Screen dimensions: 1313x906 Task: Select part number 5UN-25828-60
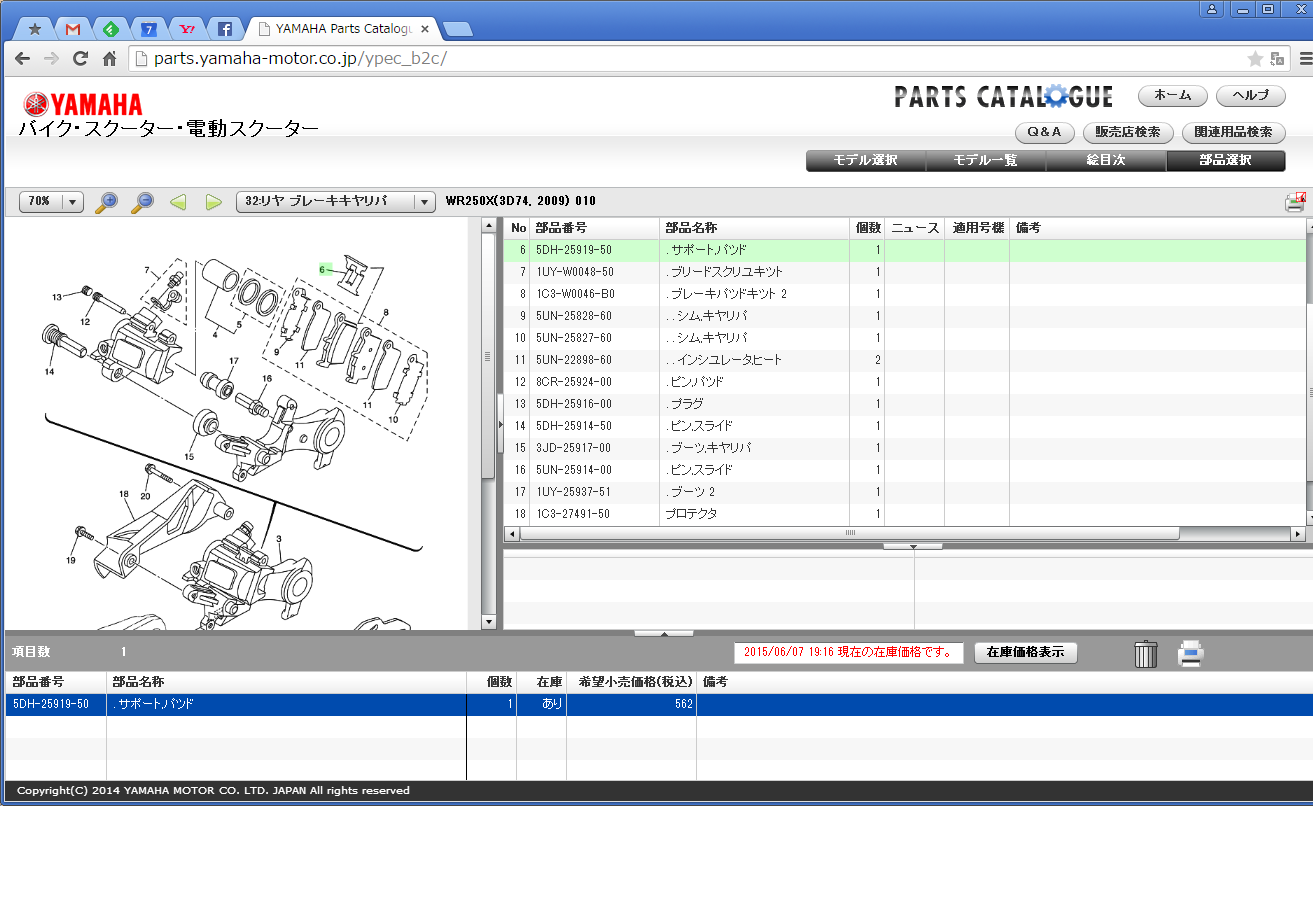573,316
